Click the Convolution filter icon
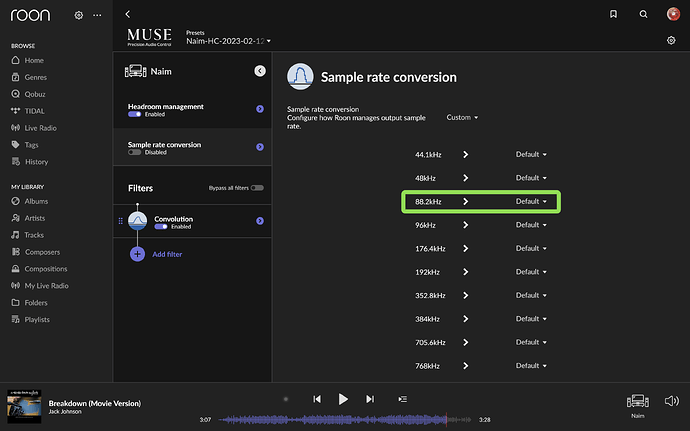Screen dimensions: 690x431 [x=137, y=221]
